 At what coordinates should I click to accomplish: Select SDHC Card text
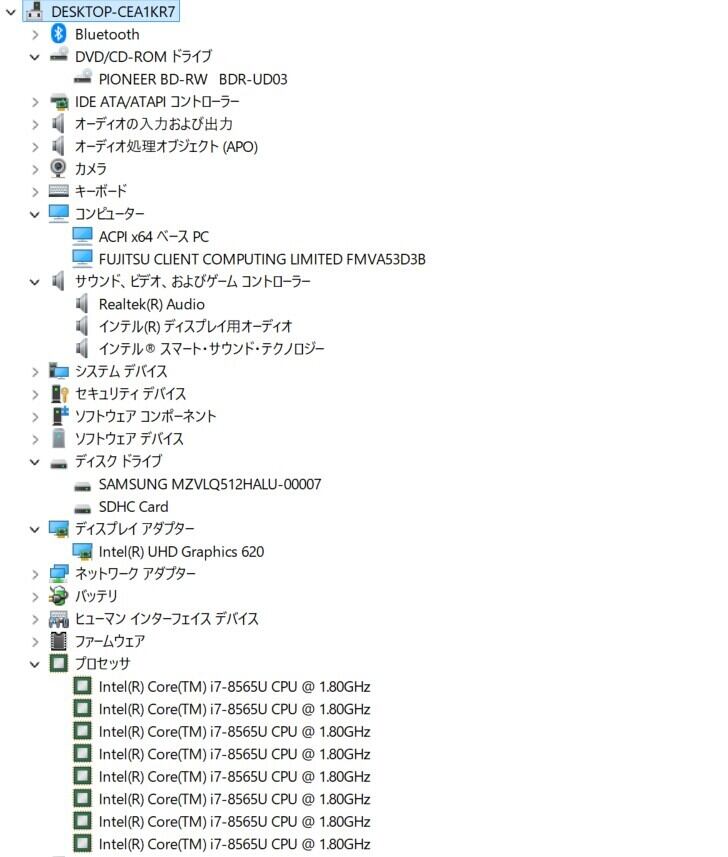[x=133, y=507]
